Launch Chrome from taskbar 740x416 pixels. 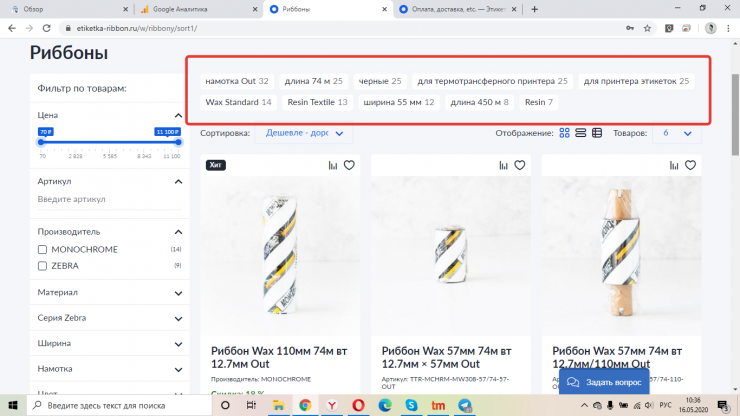pos(305,405)
